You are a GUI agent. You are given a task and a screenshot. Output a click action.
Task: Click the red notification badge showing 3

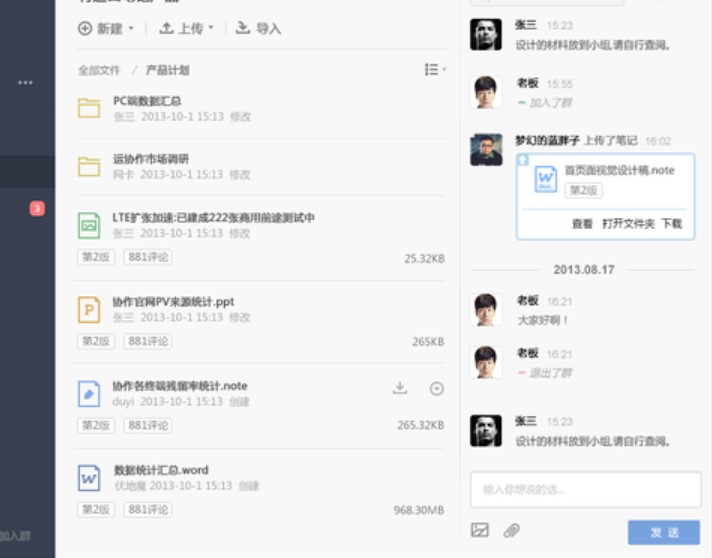[37, 208]
